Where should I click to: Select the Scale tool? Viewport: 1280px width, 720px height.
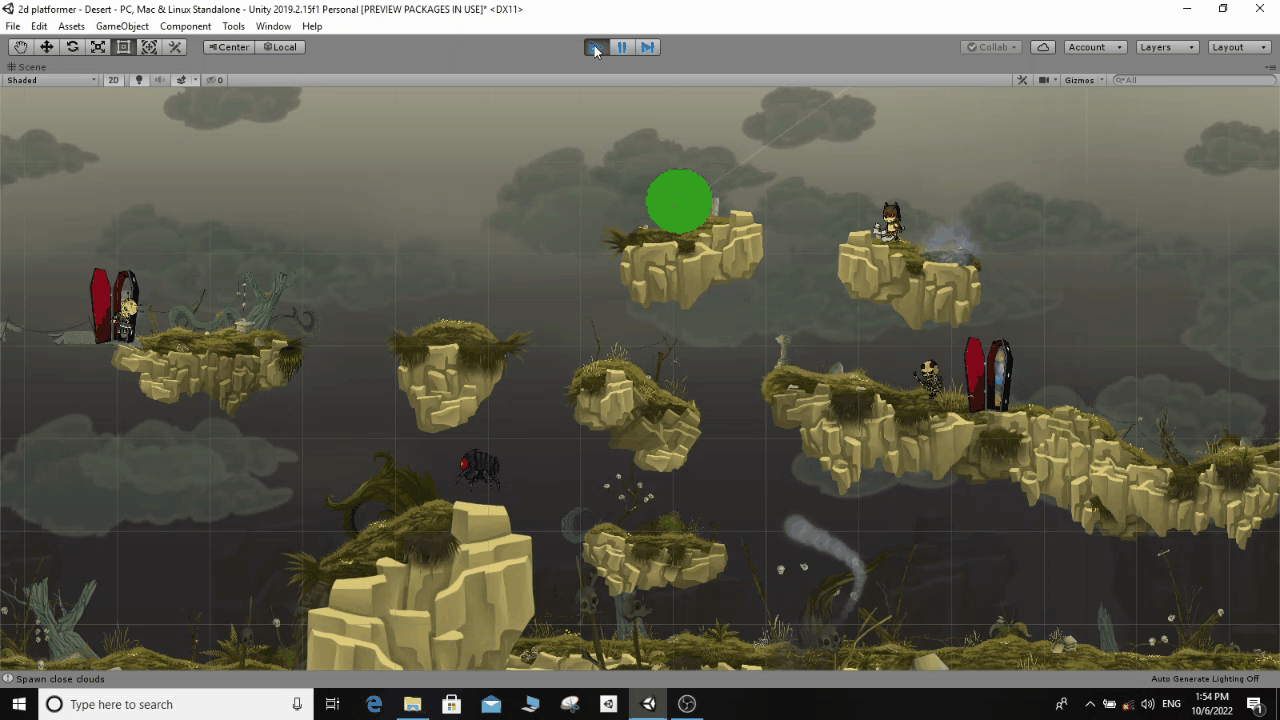tap(98, 47)
